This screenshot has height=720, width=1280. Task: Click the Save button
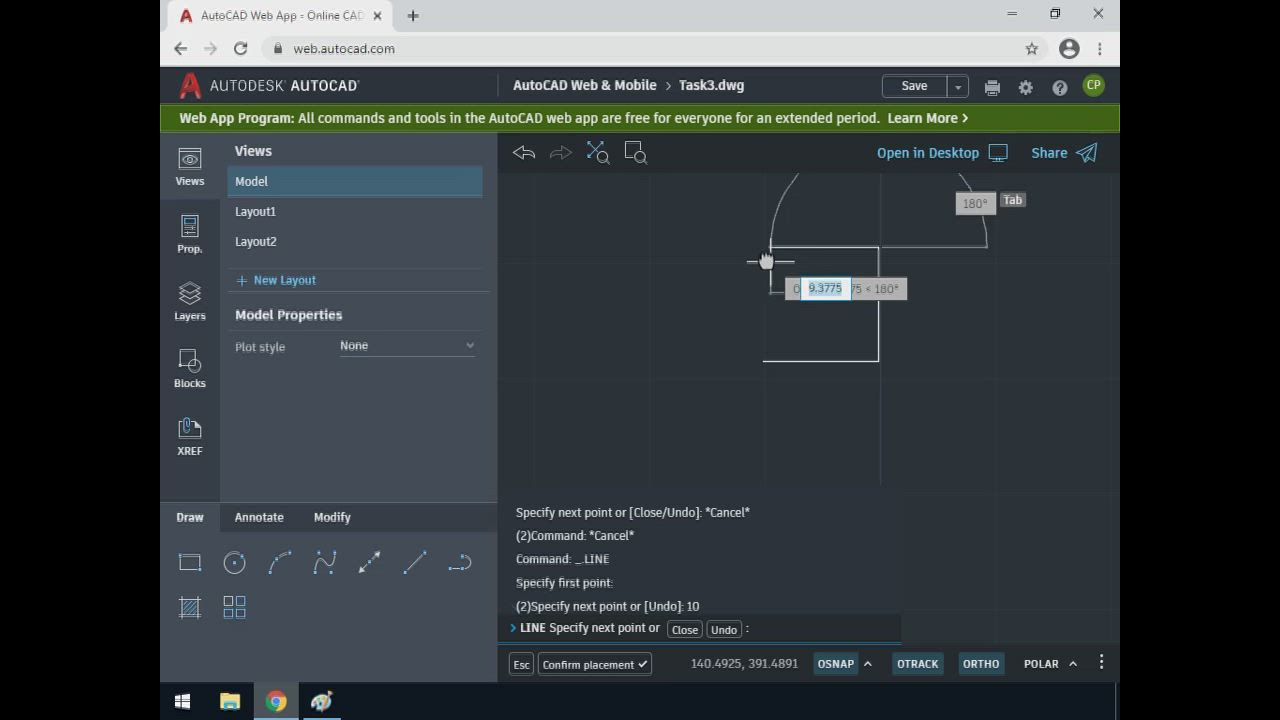(914, 87)
